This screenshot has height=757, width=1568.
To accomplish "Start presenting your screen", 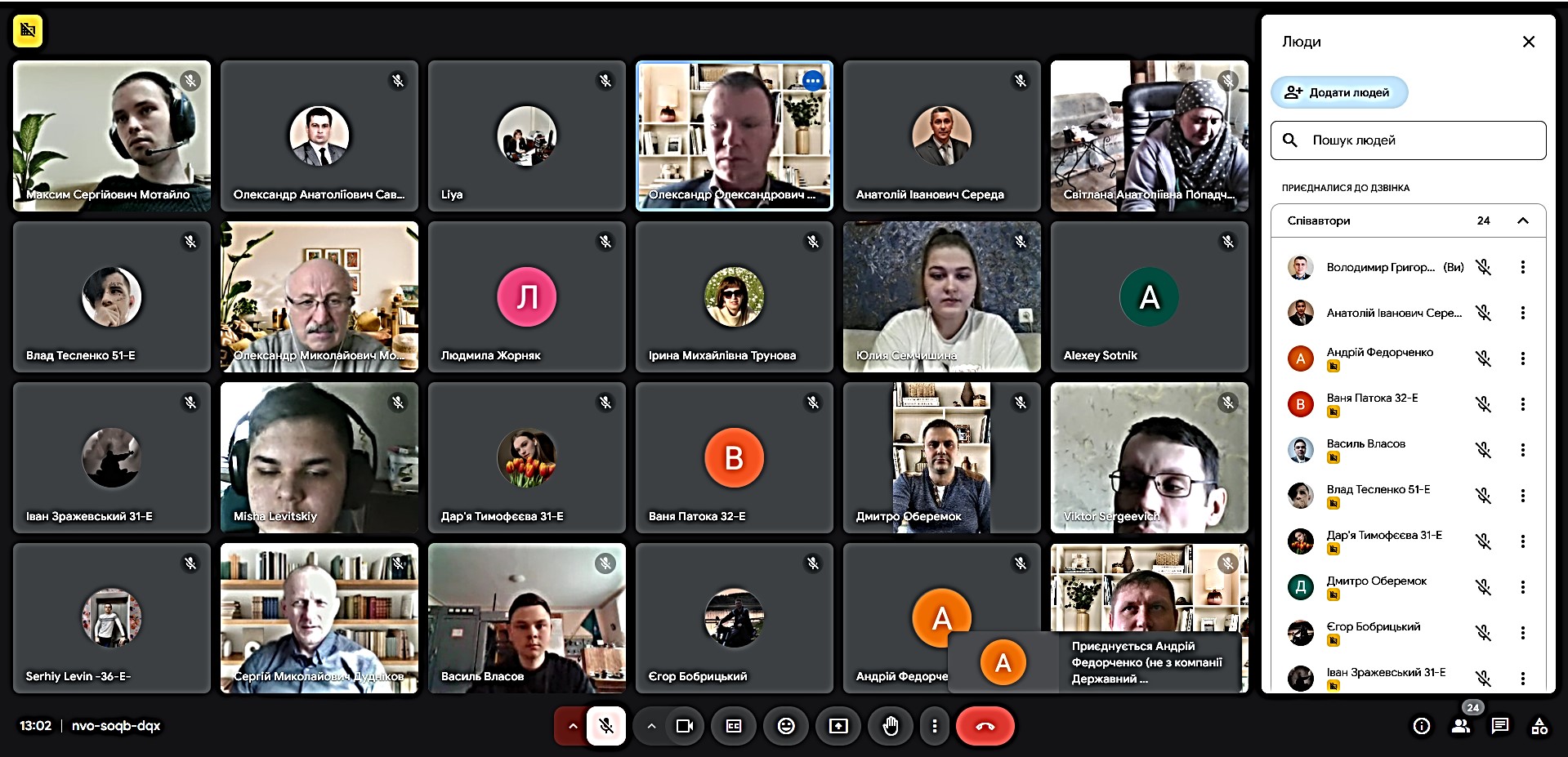I will tap(838, 726).
